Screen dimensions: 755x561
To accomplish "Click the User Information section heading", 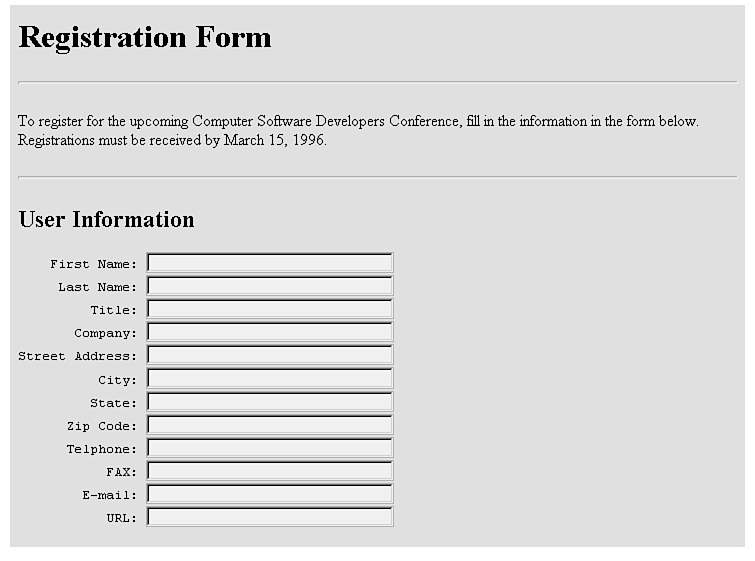I will coord(107,220).
